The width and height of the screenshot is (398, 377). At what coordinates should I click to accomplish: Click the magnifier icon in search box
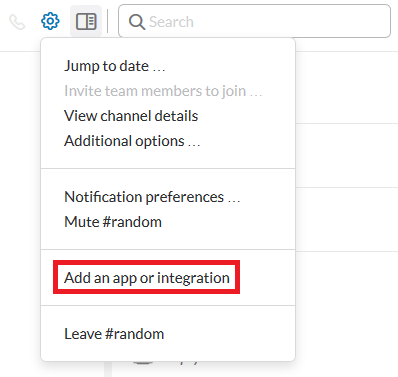pyautogui.click(x=137, y=22)
